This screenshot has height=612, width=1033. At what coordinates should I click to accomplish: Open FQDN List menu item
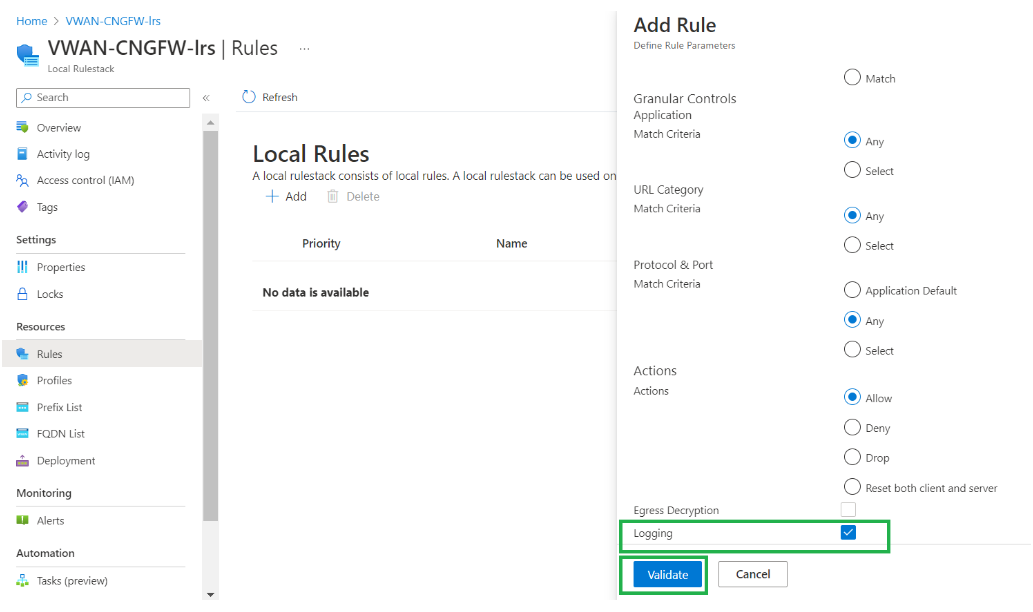(60, 434)
